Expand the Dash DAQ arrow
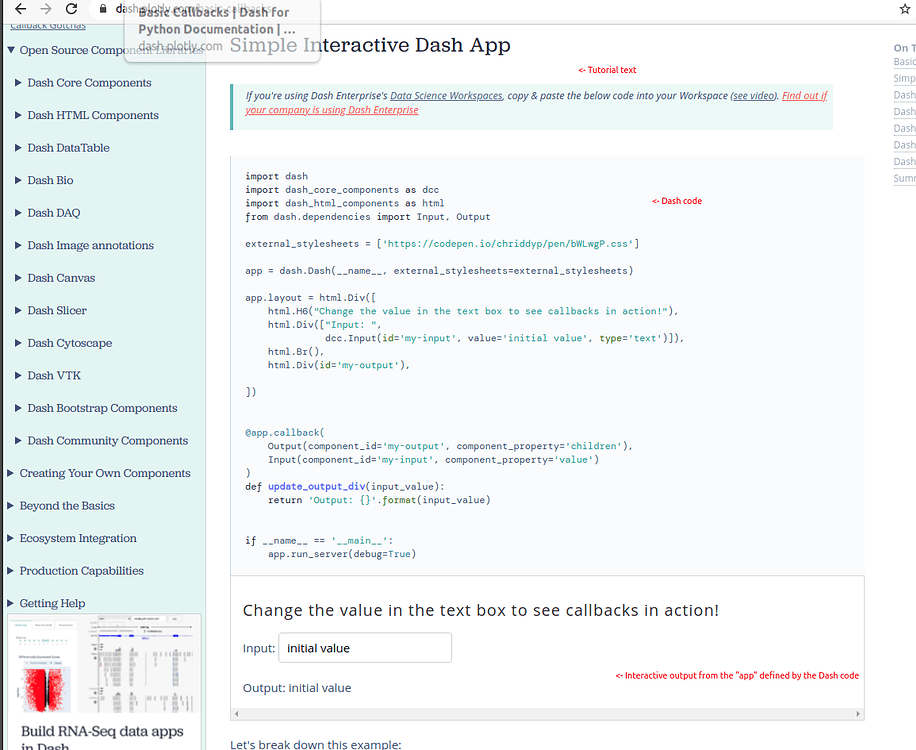 click(x=18, y=213)
